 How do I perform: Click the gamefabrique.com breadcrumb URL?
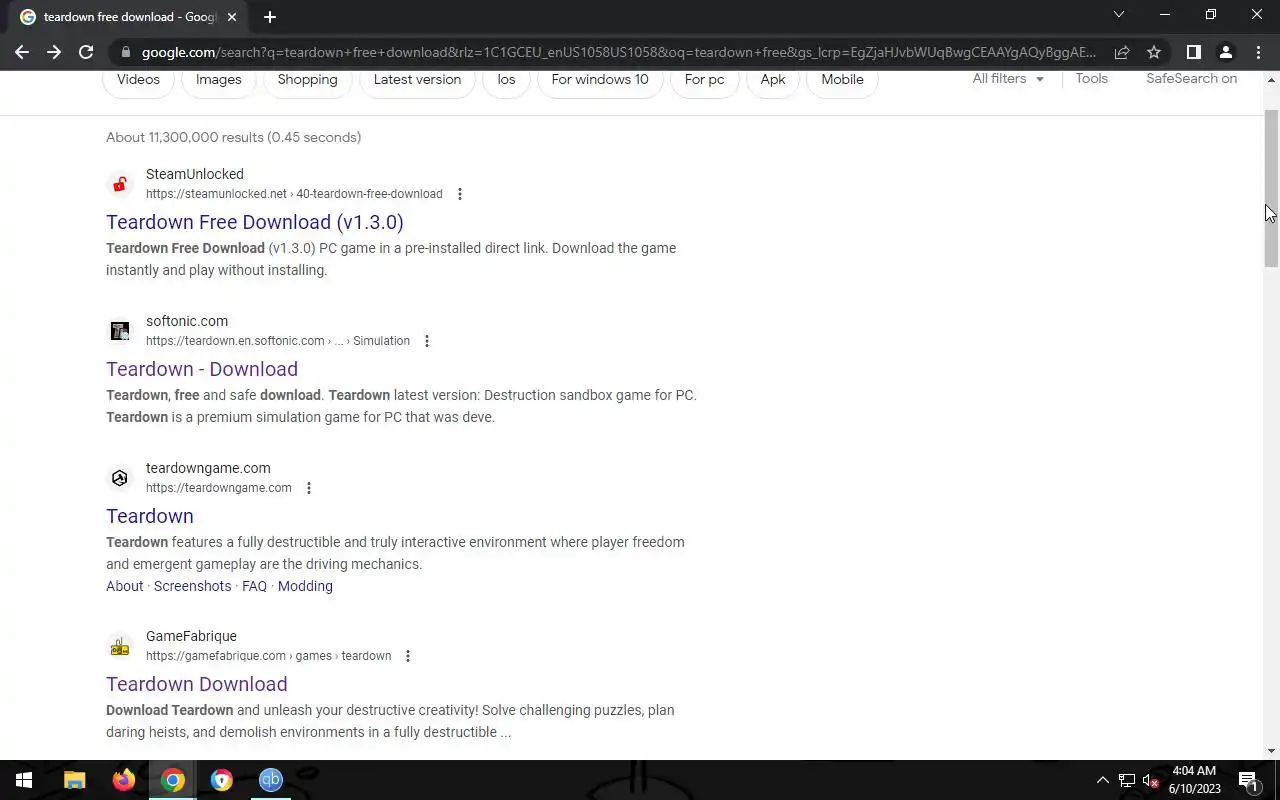click(x=269, y=656)
